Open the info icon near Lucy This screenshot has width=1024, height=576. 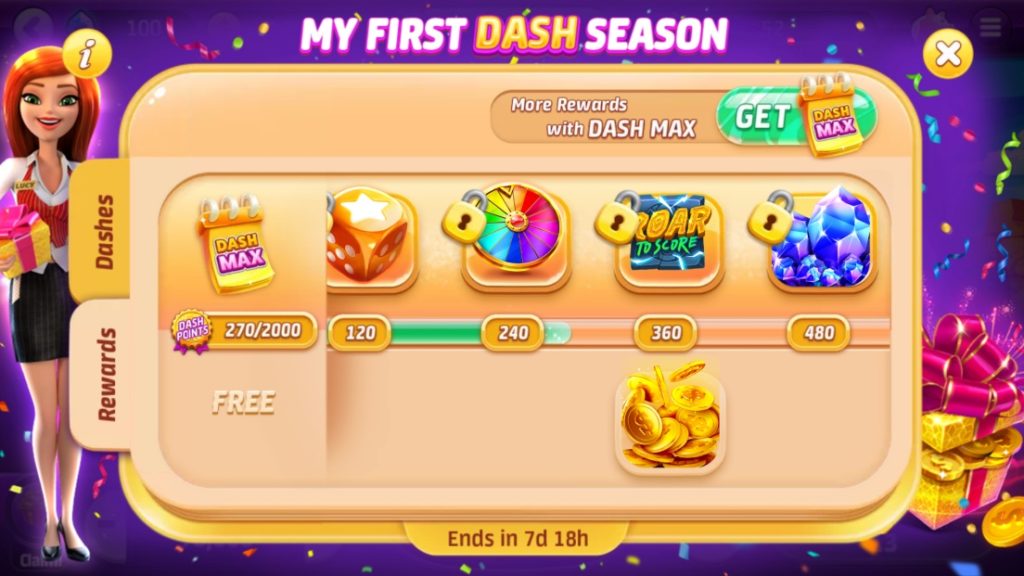87,54
